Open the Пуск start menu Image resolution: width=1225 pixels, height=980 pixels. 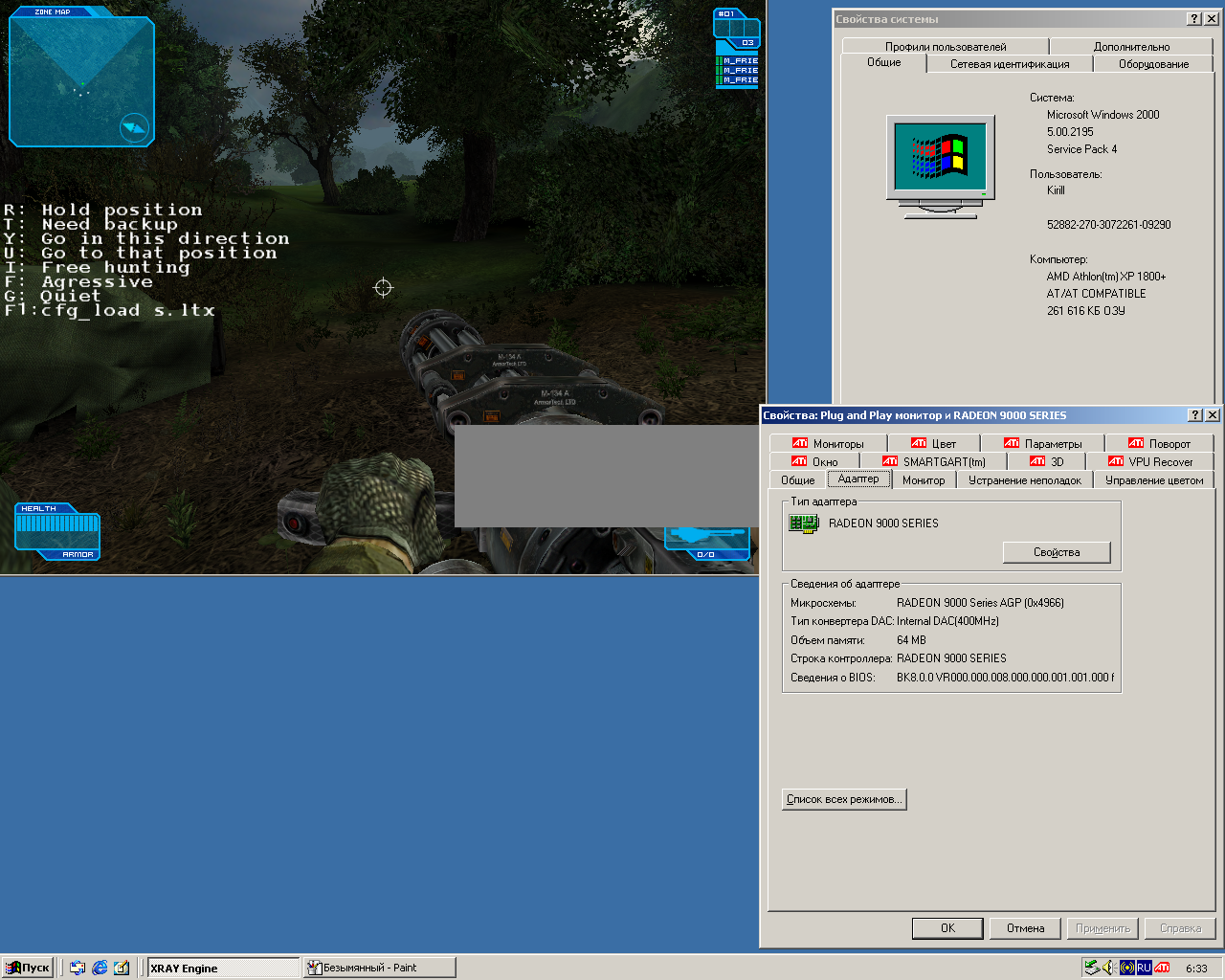pyautogui.click(x=28, y=968)
